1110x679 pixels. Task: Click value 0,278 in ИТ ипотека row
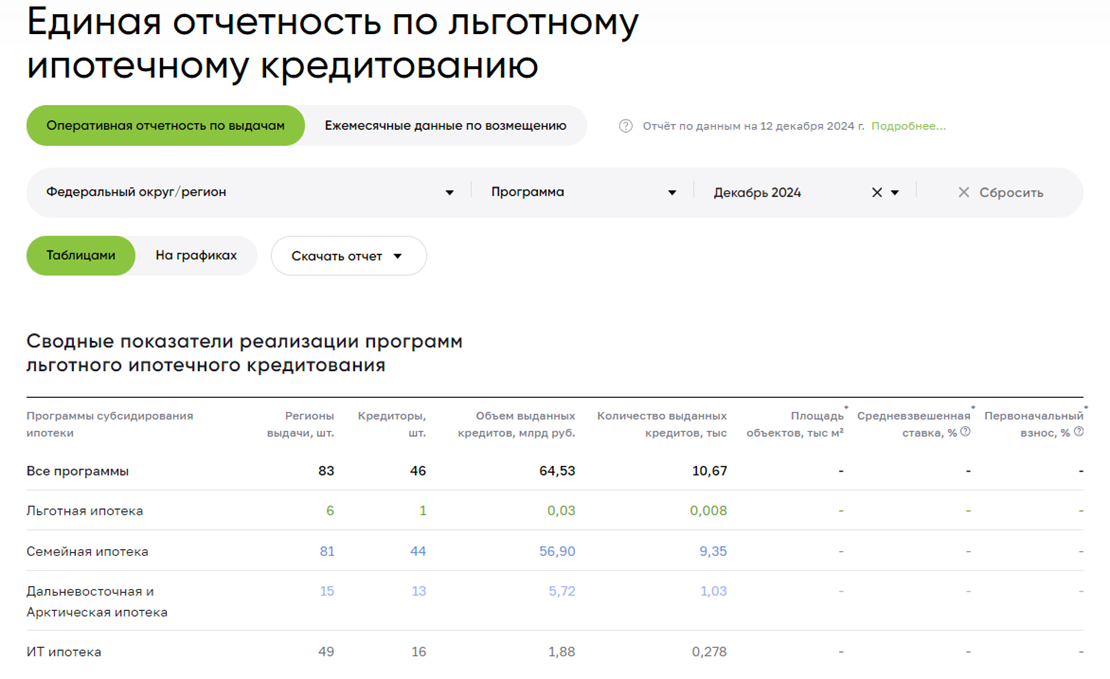coord(709,651)
